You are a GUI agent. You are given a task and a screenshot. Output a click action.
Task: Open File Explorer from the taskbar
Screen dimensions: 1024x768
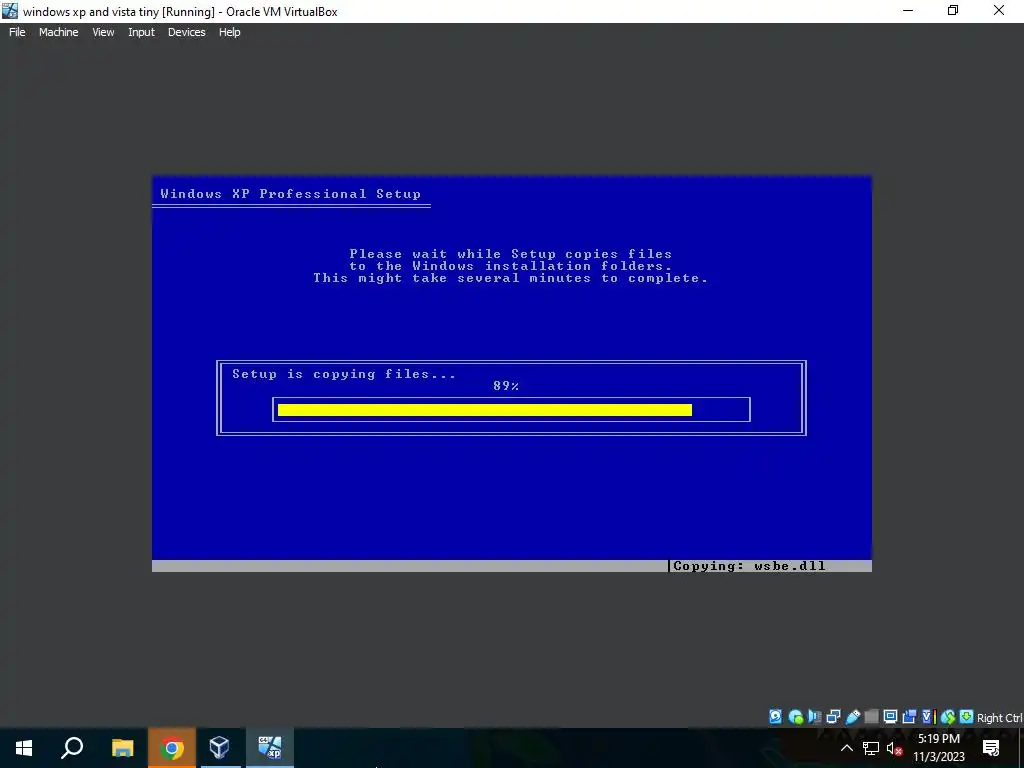[122, 748]
